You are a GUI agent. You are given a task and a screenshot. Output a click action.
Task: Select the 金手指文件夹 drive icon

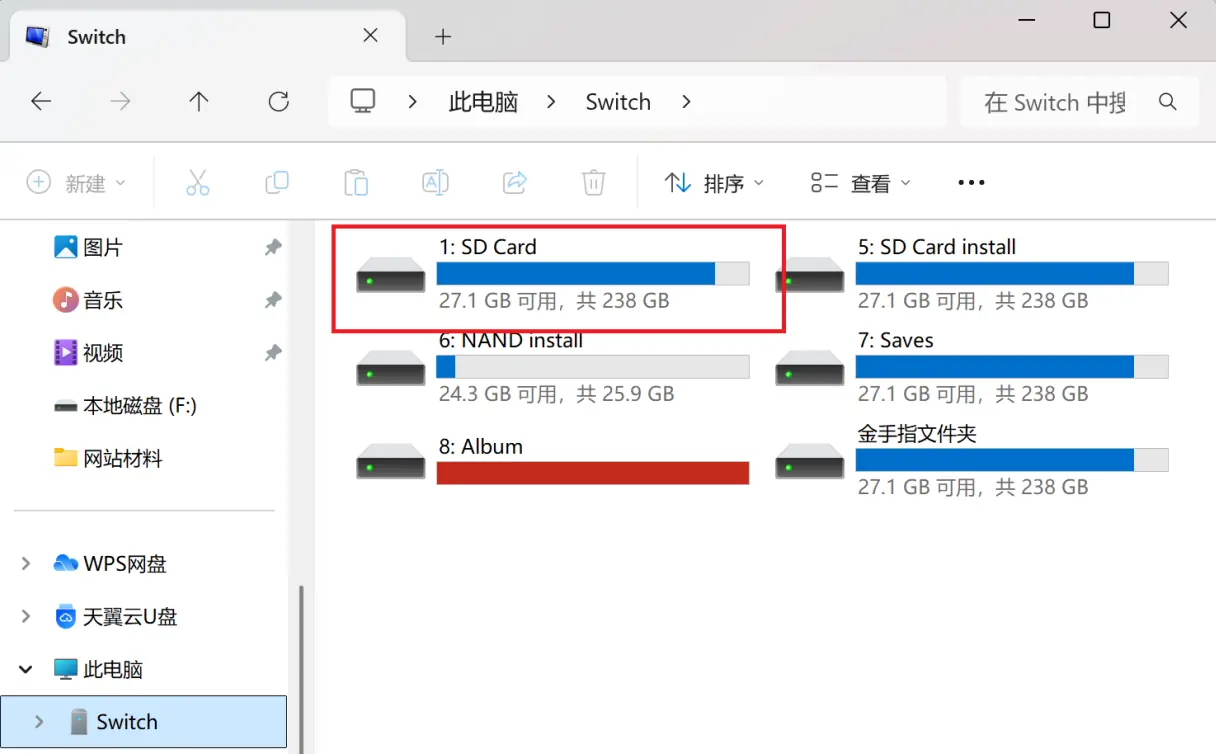[x=810, y=461]
